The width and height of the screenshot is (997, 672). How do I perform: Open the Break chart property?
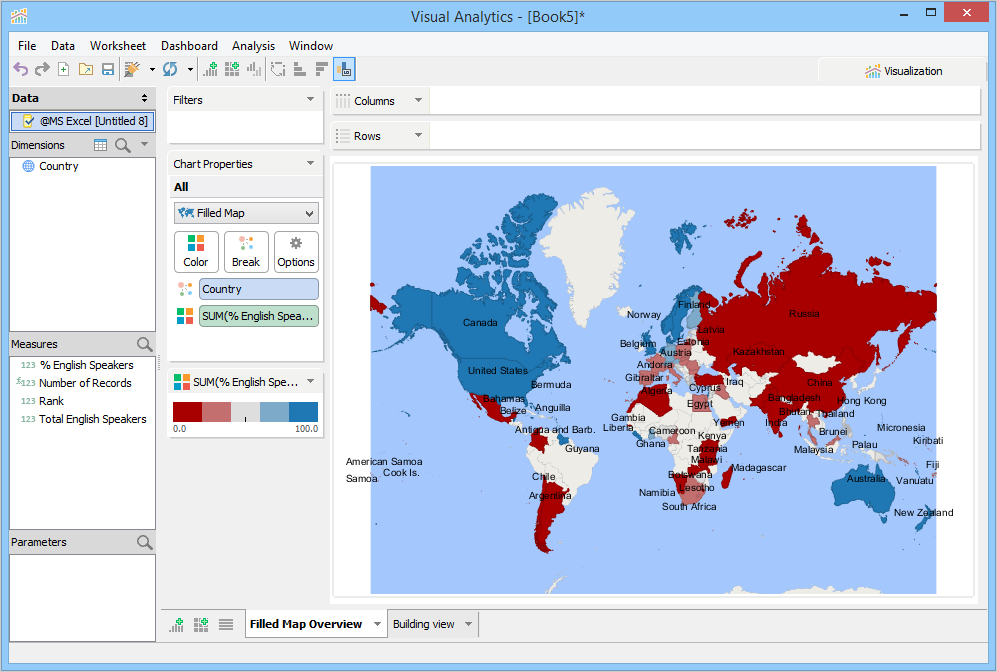[x=245, y=252]
